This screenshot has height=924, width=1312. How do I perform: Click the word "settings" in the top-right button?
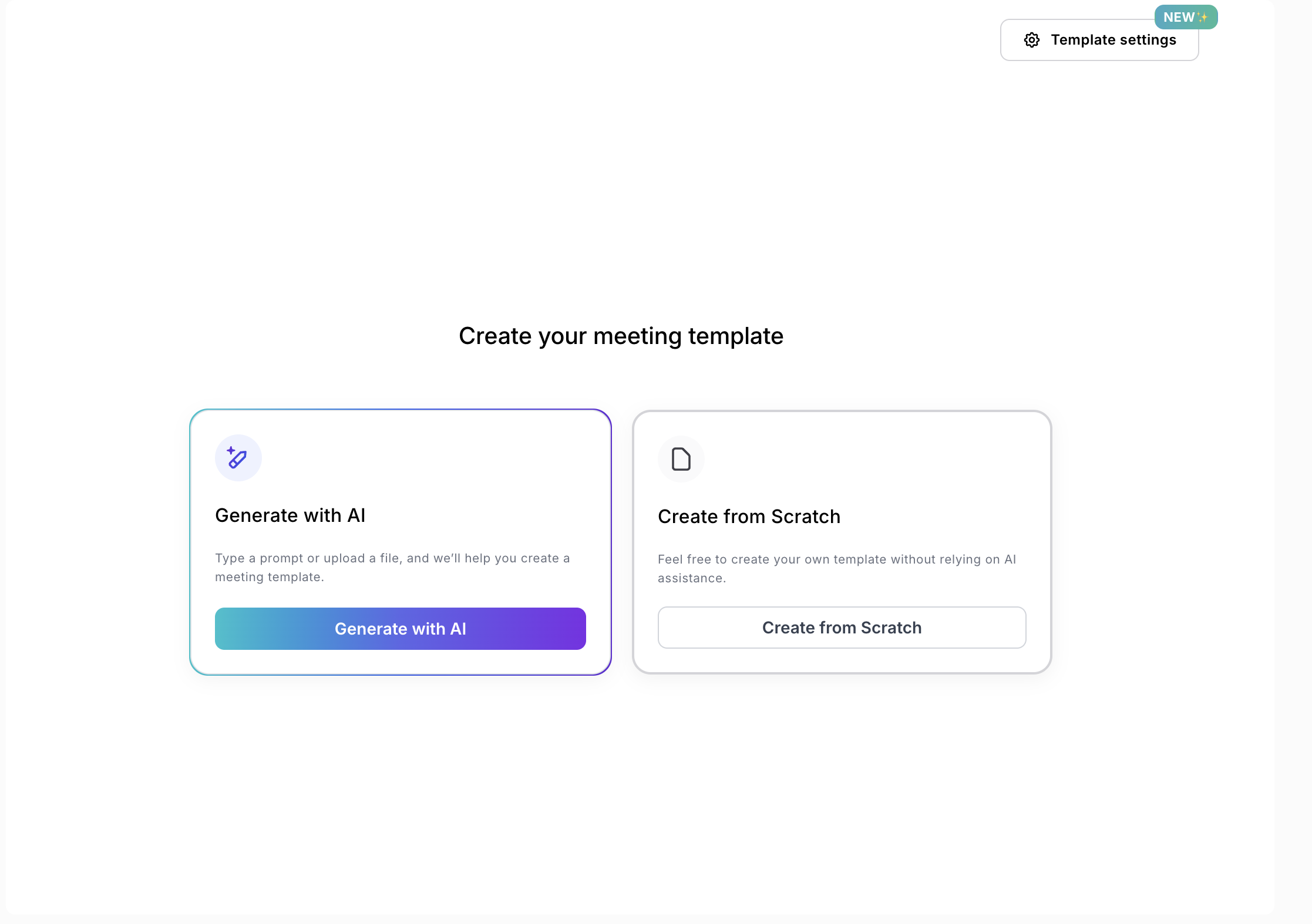click(1148, 40)
